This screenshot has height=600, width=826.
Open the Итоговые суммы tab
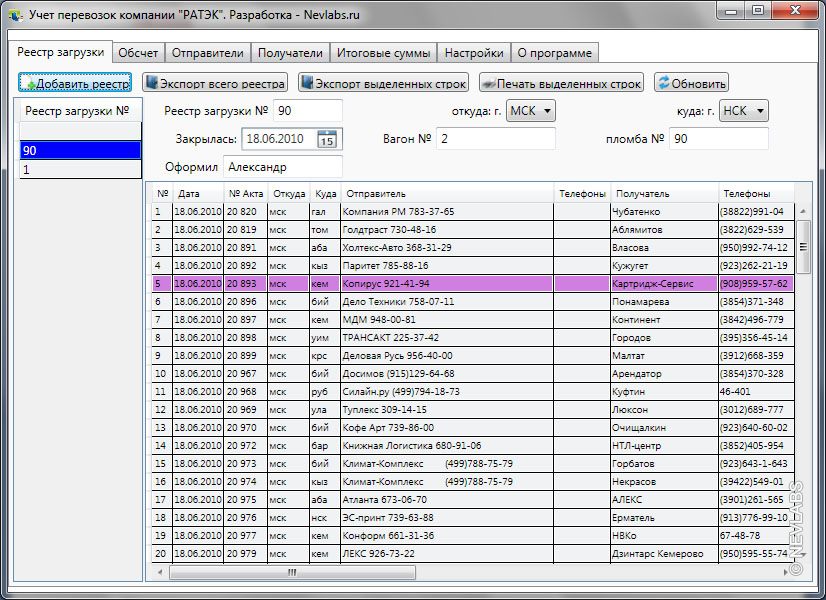(383, 53)
